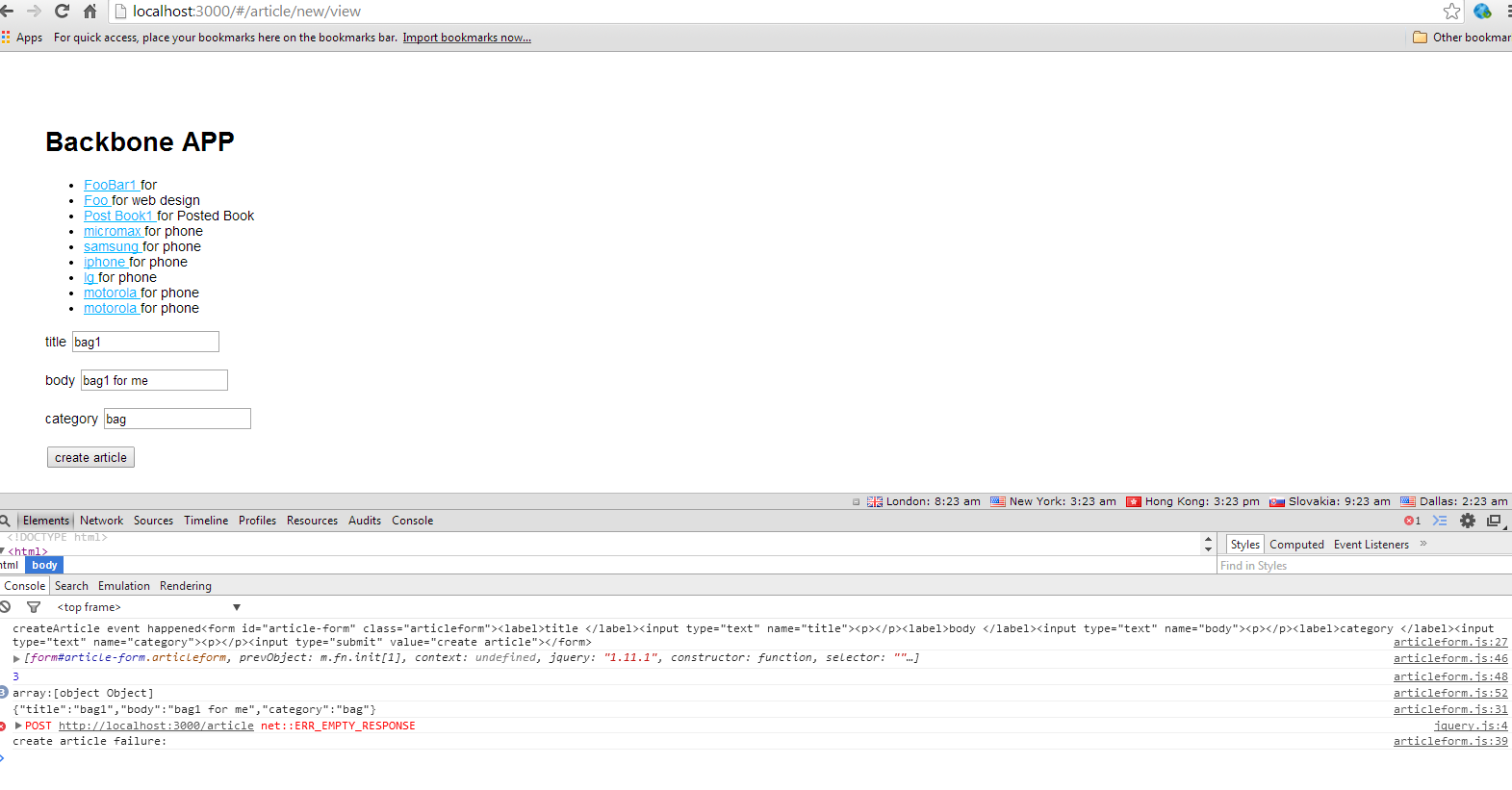The height and width of the screenshot is (790, 1512).
Task: Open the Event Listeners tab
Action: (x=1371, y=545)
